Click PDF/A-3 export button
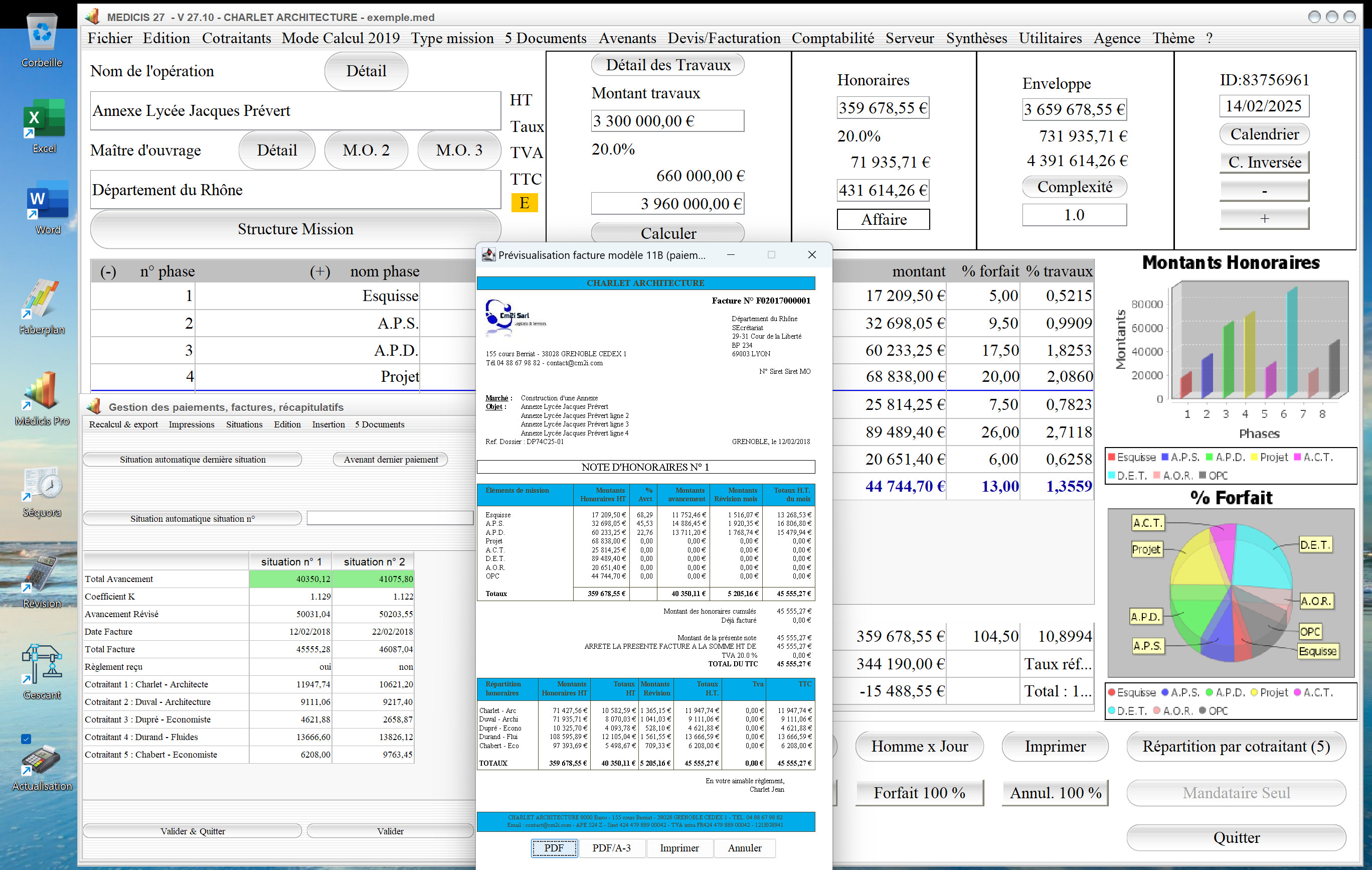The width and height of the screenshot is (1372, 870). point(611,848)
